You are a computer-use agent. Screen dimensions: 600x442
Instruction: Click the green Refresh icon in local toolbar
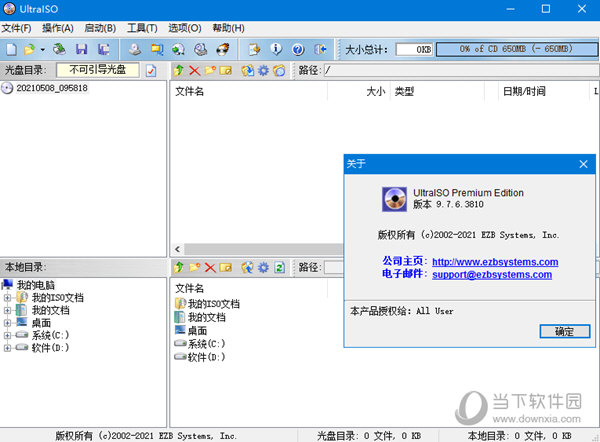click(x=280, y=267)
